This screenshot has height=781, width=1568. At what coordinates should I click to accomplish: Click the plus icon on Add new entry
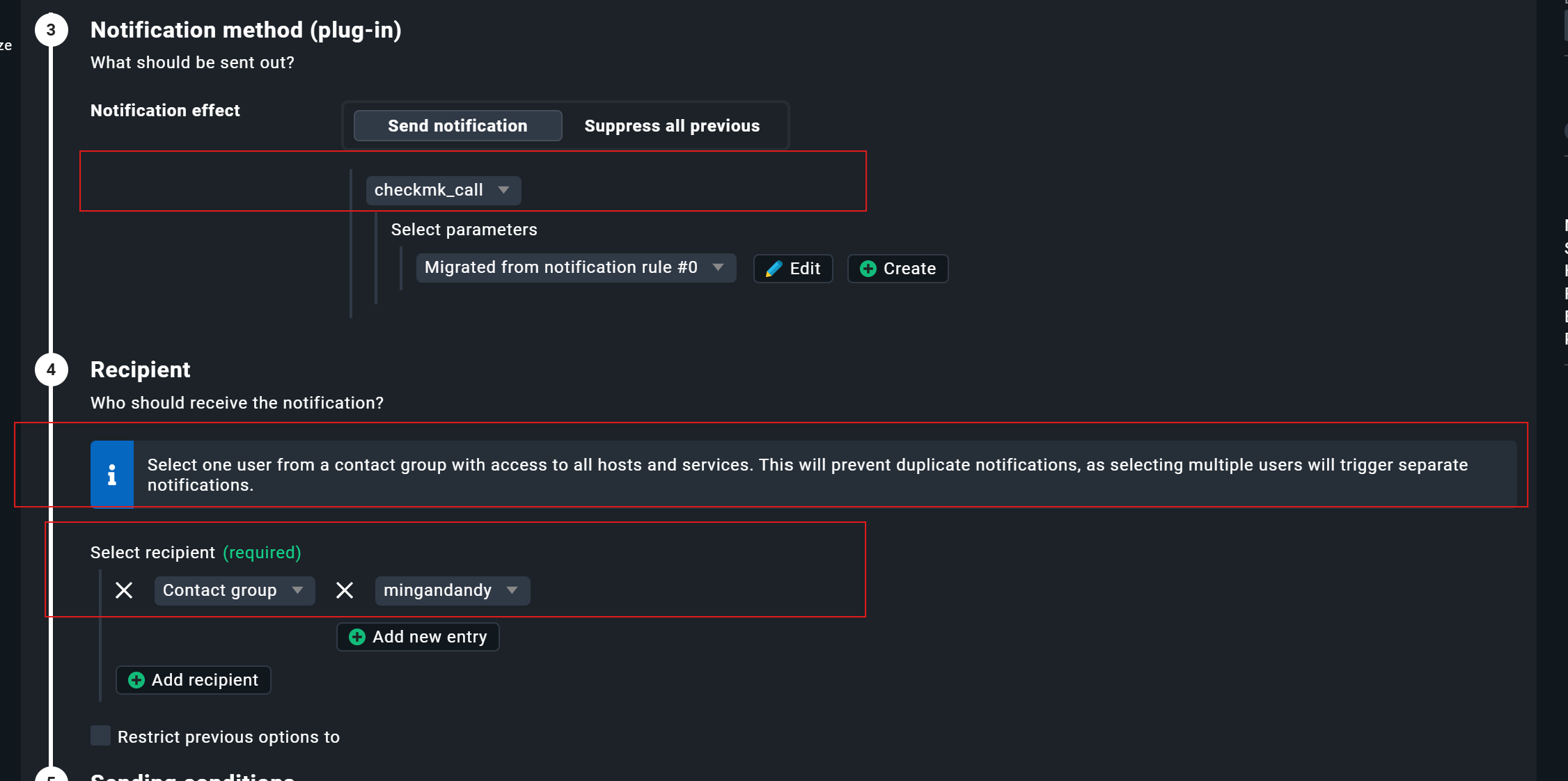pos(357,637)
